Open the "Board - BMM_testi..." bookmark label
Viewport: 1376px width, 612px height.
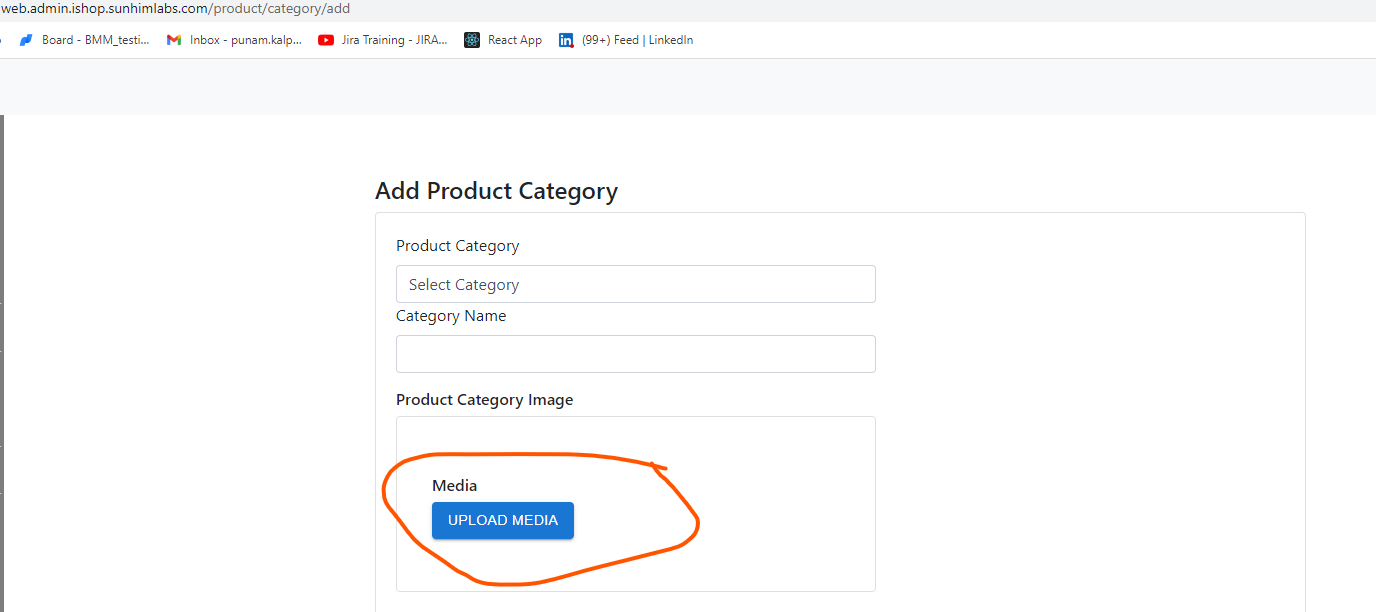coord(95,40)
